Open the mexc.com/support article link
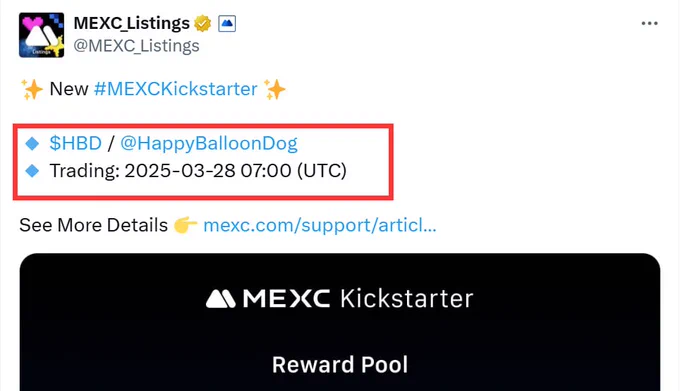The height and width of the screenshot is (391, 680). (320, 225)
